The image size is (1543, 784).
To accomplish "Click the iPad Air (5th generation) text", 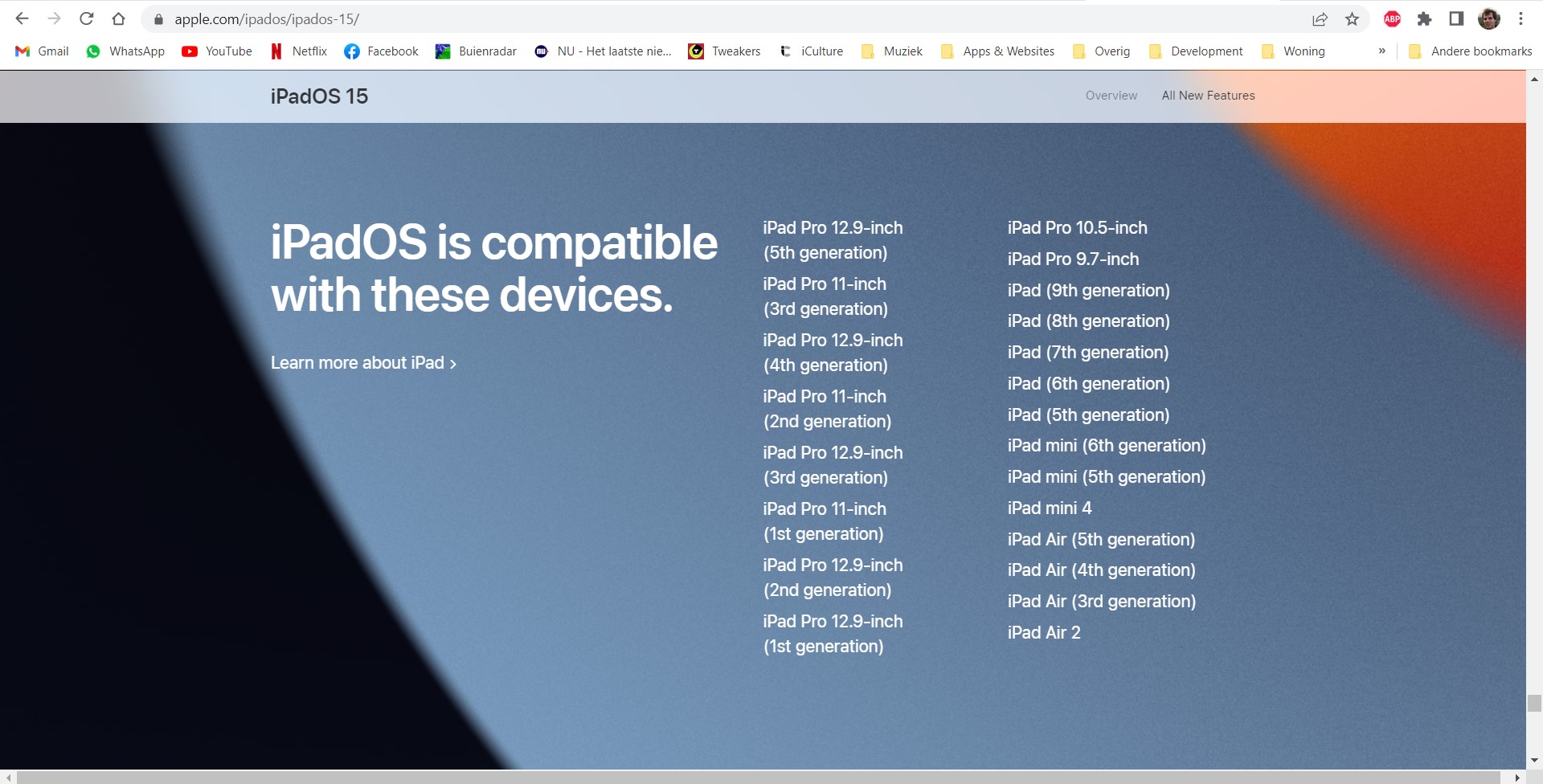I will click(1102, 540).
